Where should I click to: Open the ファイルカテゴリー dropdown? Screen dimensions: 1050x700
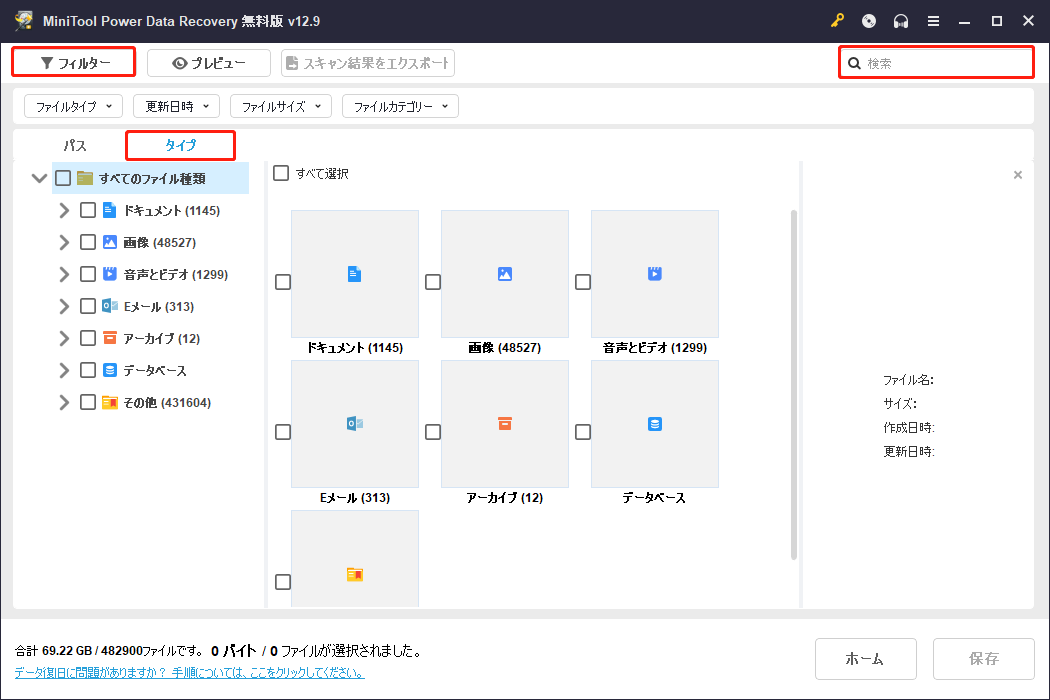pyautogui.click(x=400, y=106)
